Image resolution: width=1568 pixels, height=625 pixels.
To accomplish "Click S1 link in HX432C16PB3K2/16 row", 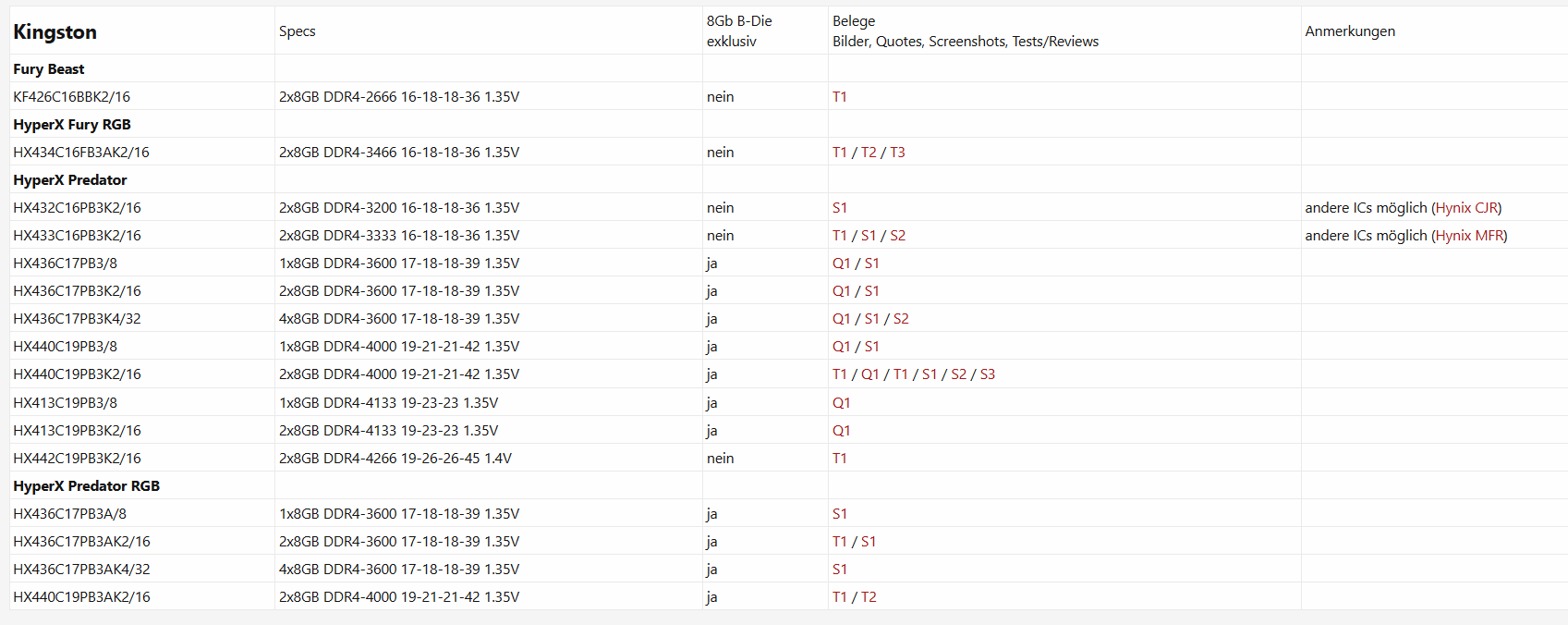I will [x=839, y=208].
